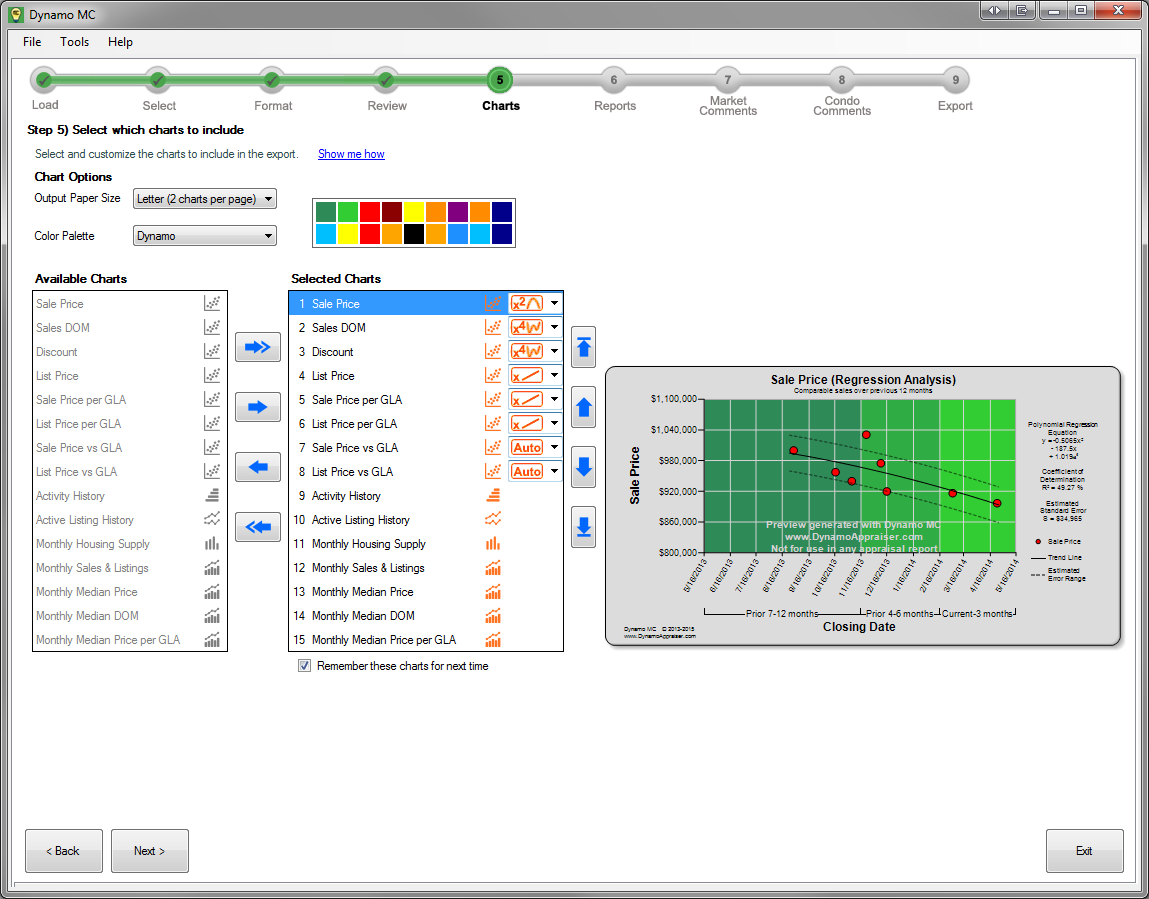Open the File menu

click(32, 42)
